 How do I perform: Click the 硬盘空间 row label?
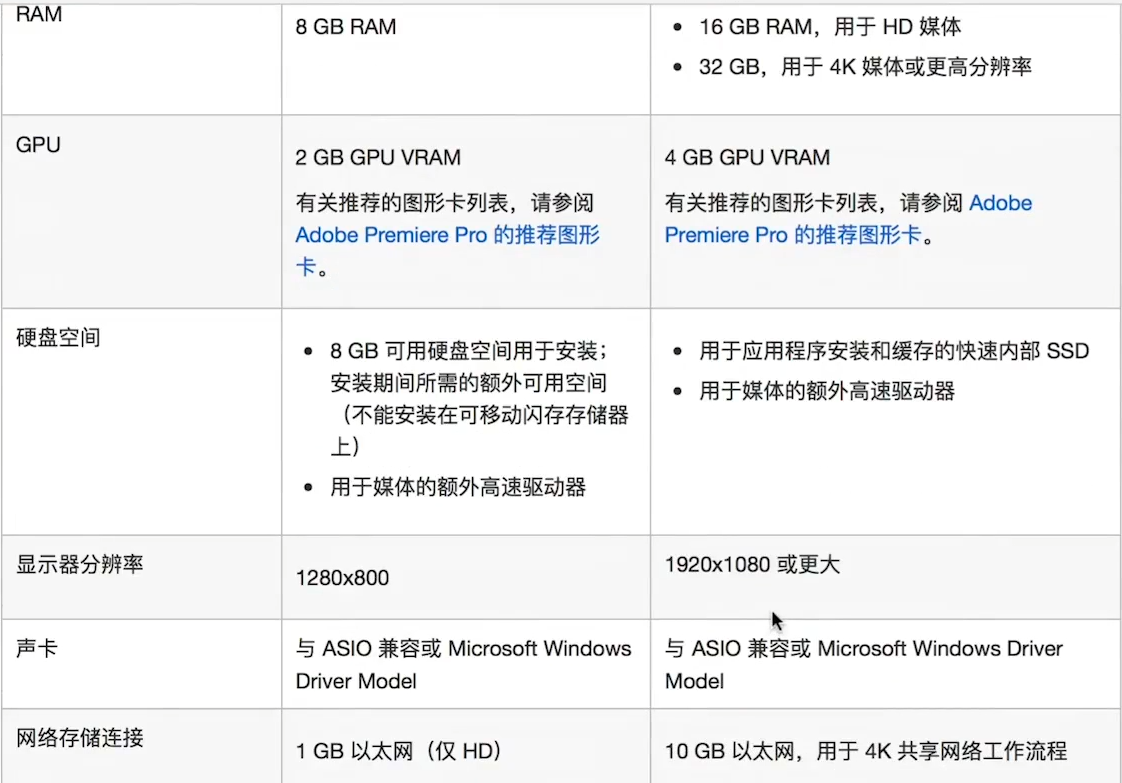(x=58, y=337)
